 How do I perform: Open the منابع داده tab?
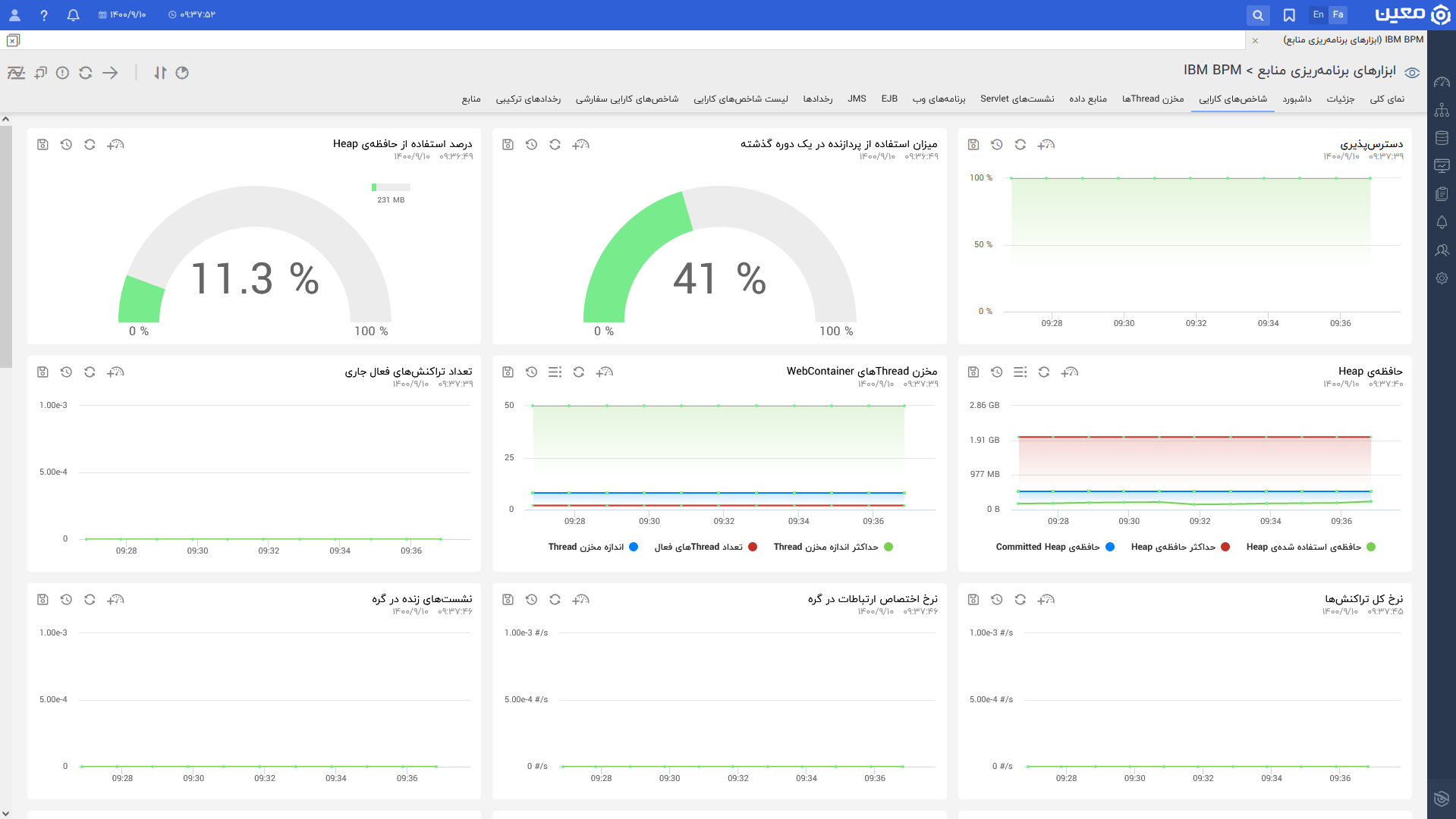click(1088, 99)
